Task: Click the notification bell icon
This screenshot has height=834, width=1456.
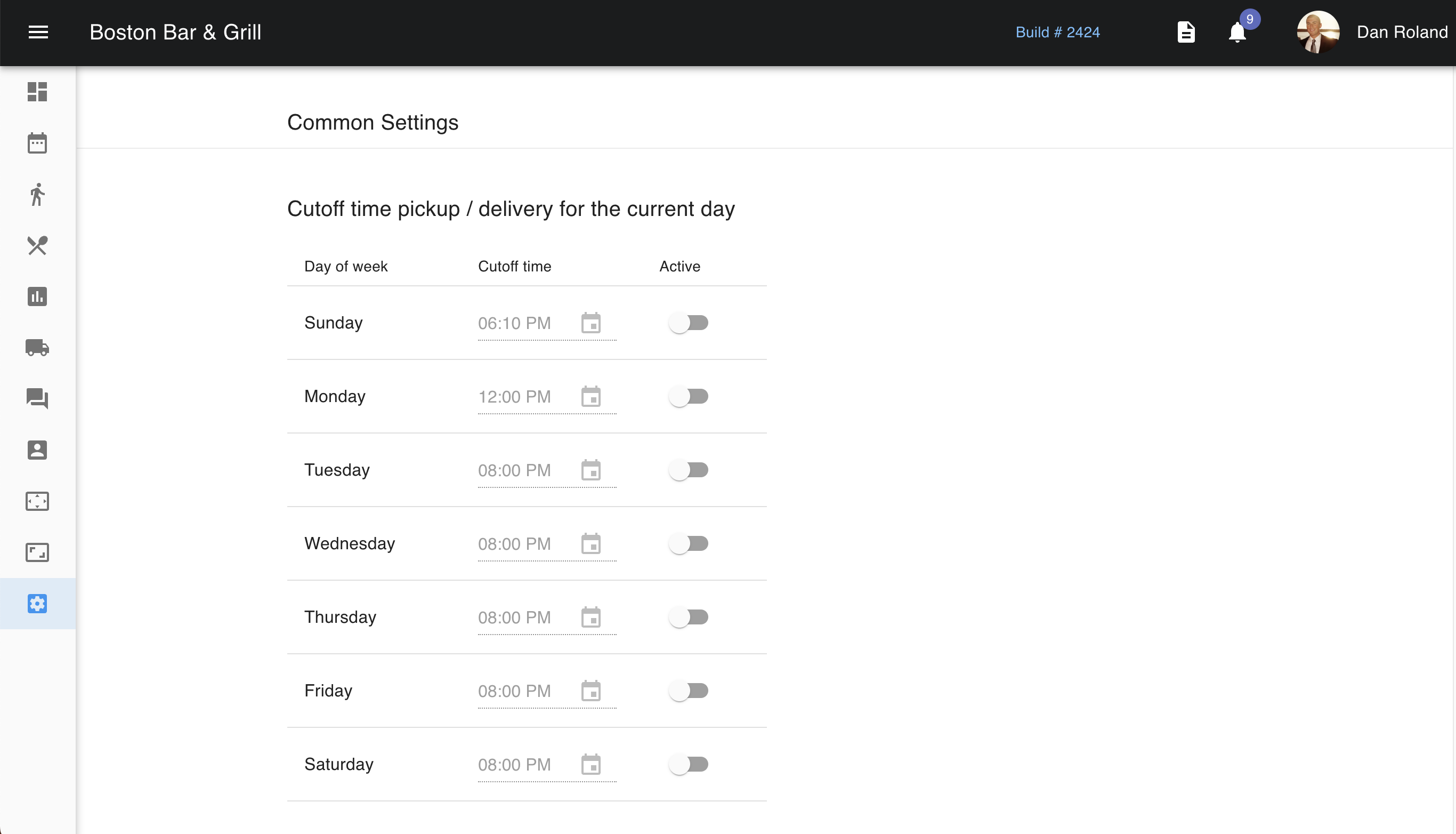Action: pos(1237,33)
